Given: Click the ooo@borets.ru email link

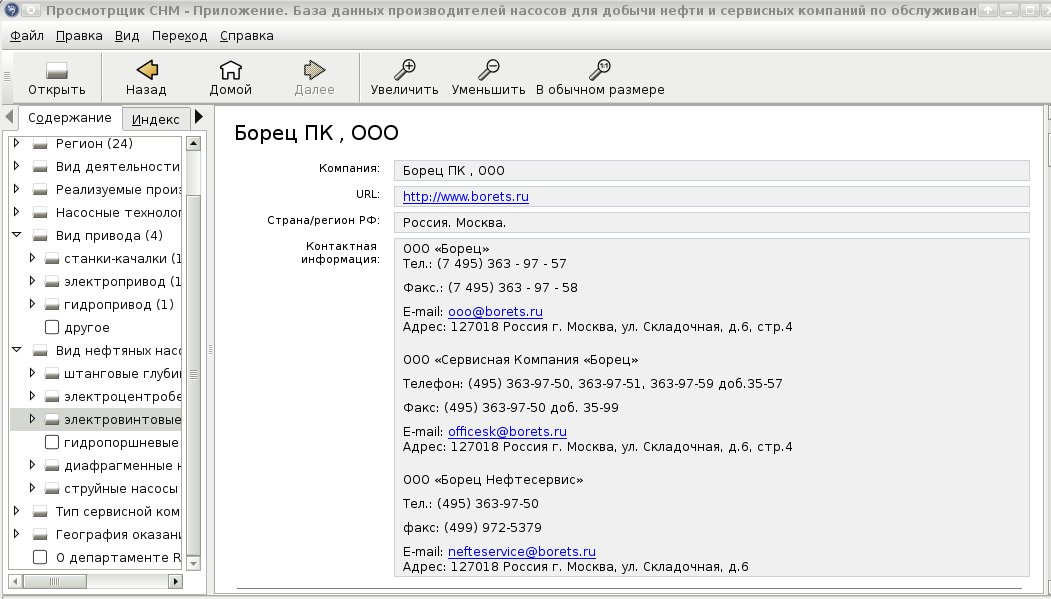Looking at the screenshot, I should pos(495,312).
